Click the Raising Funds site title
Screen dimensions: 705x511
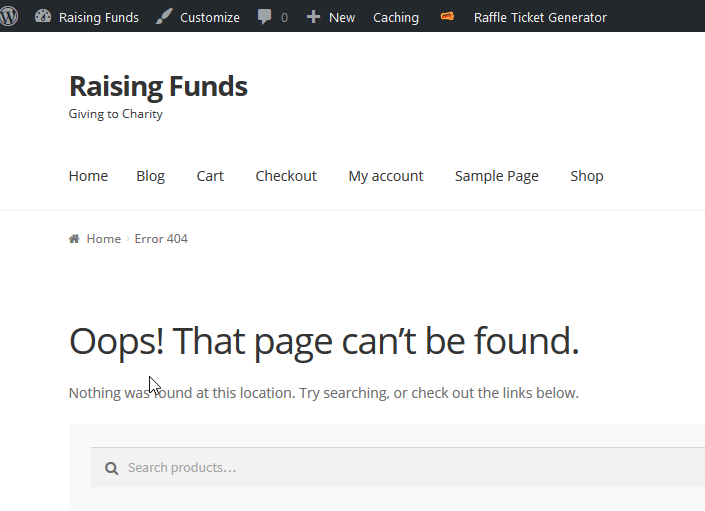(x=158, y=87)
